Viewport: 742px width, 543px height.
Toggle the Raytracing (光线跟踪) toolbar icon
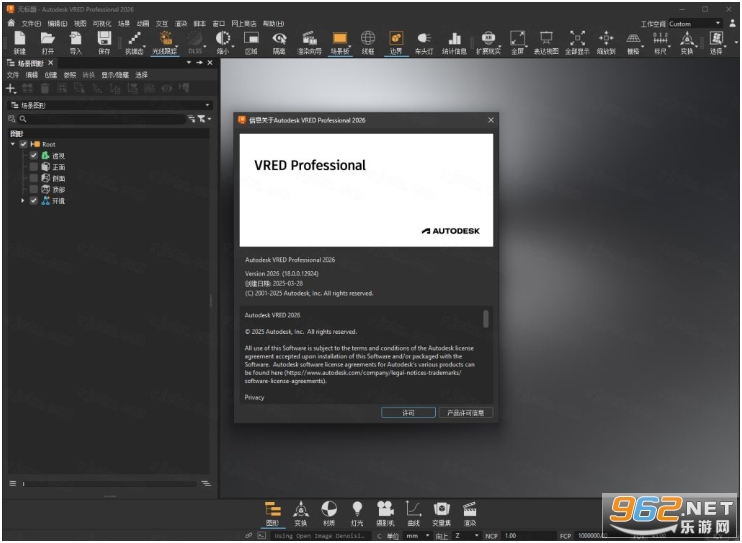click(165, 39)
